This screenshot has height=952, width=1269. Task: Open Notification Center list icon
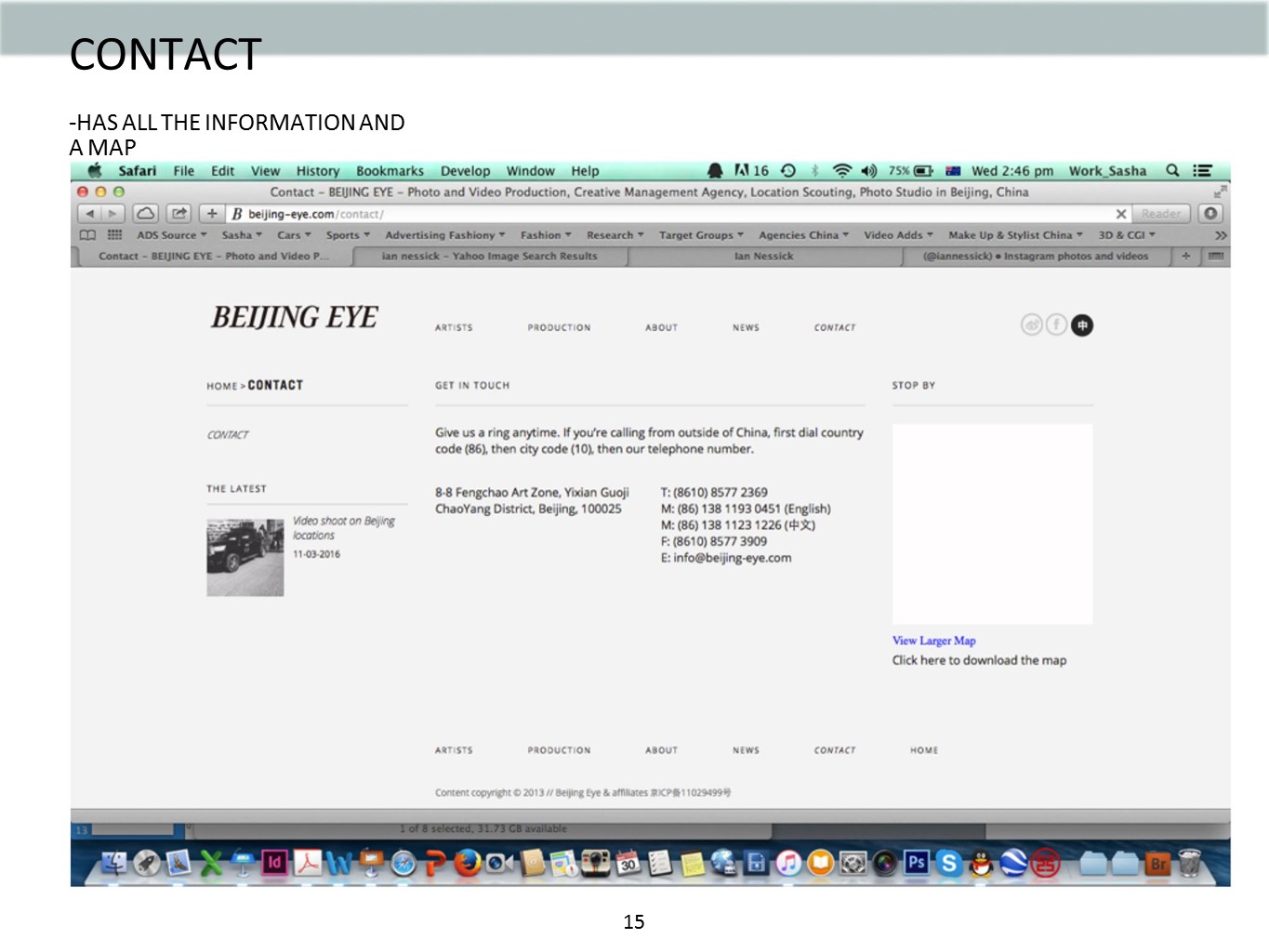(1203, 170)
